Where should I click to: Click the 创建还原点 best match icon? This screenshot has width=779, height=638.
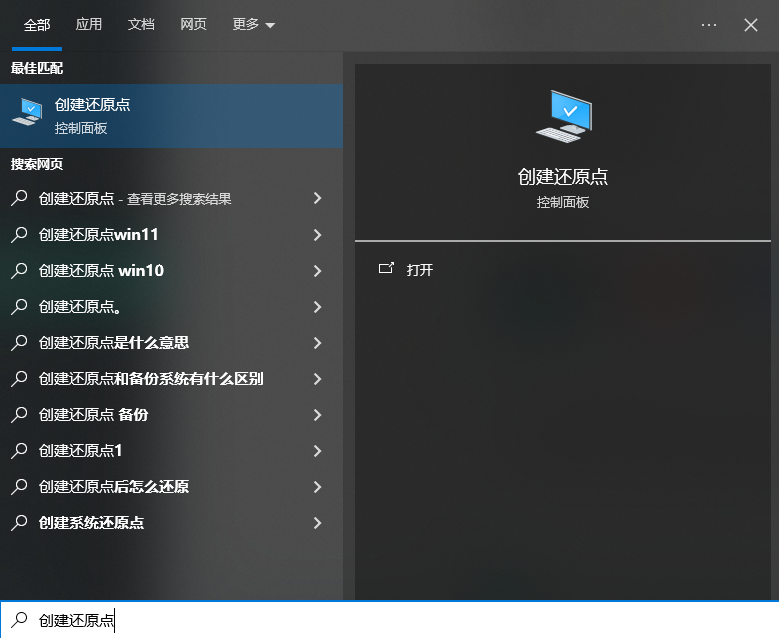coord(27,113)
